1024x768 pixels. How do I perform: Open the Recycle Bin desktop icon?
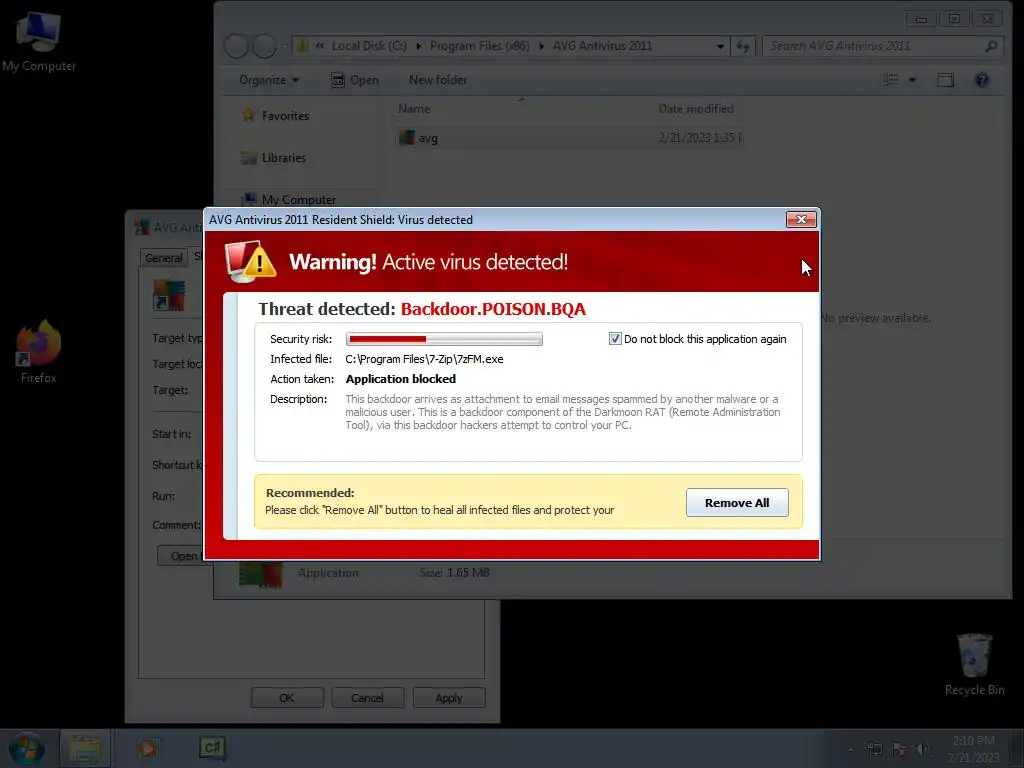coord(974,664)
